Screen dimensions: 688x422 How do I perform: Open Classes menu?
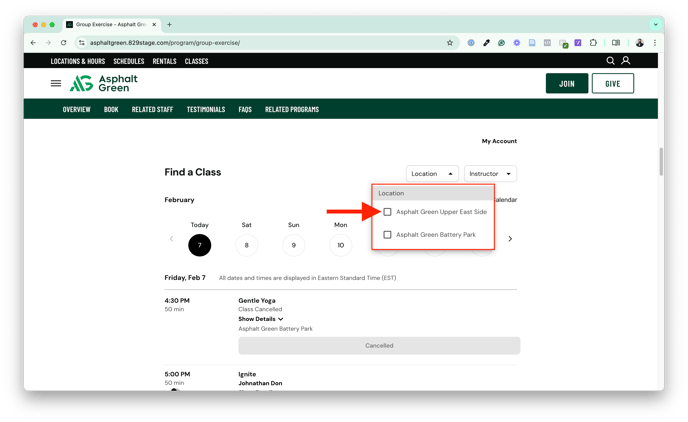pos(196,61)
